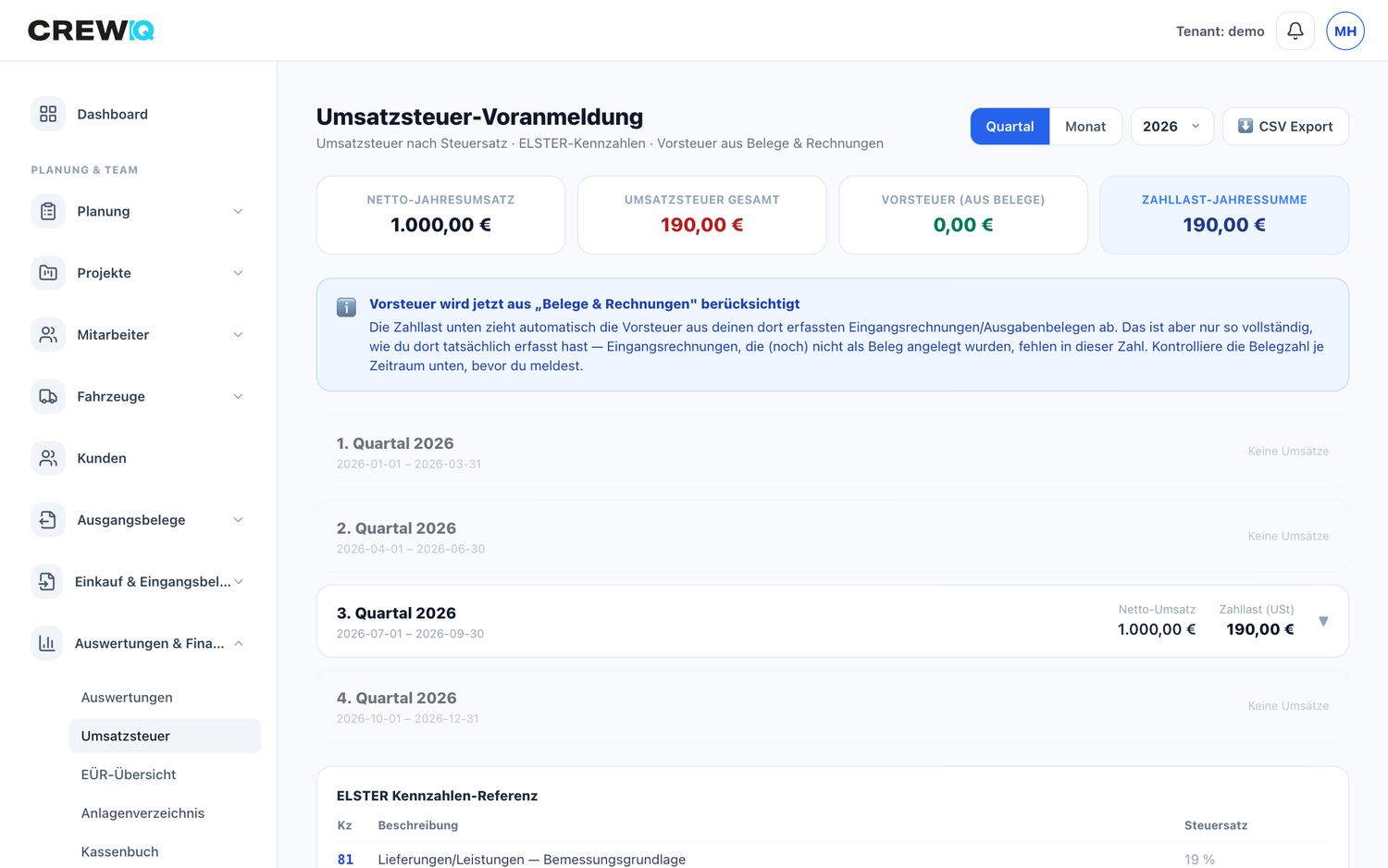Viewport: 1388px width, 868px height.
Task: Click the ELSTER Kennzahlen-Referenz heading
Action: 437,796
